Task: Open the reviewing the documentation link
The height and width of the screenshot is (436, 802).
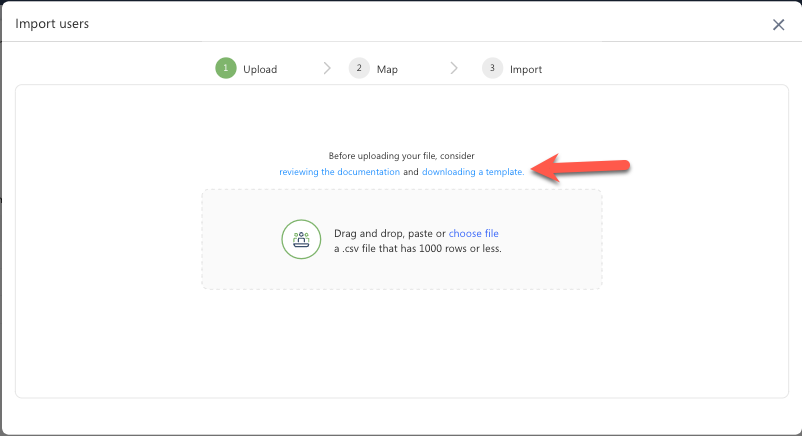Action: tap(339, 172)
